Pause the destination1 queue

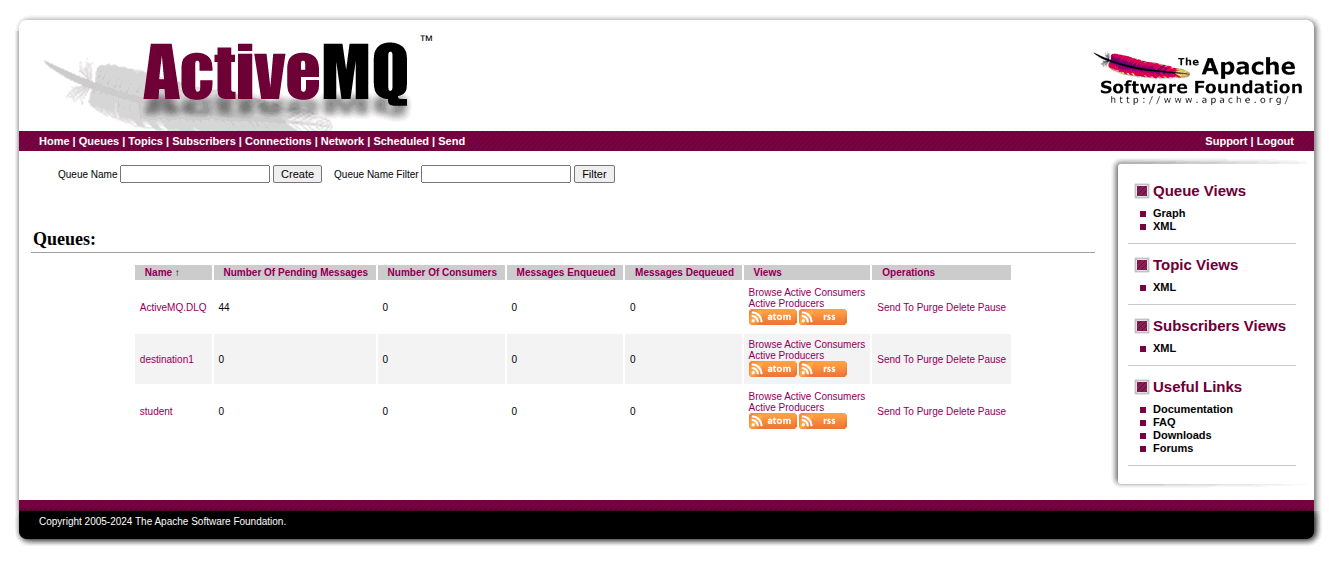pos(992,359)
